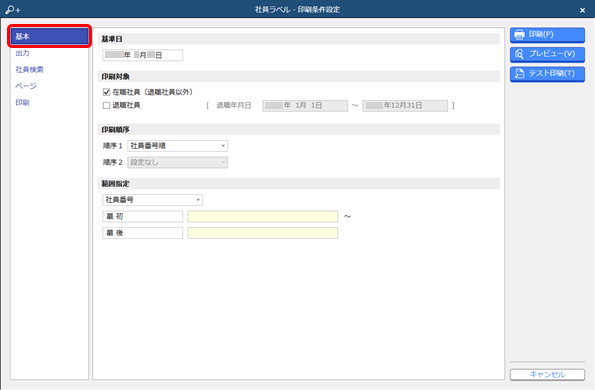This screenshot has width=595, height=390.
Task: Click the 最初 range box
Action: pyautogui.click(x=142, y=216)
